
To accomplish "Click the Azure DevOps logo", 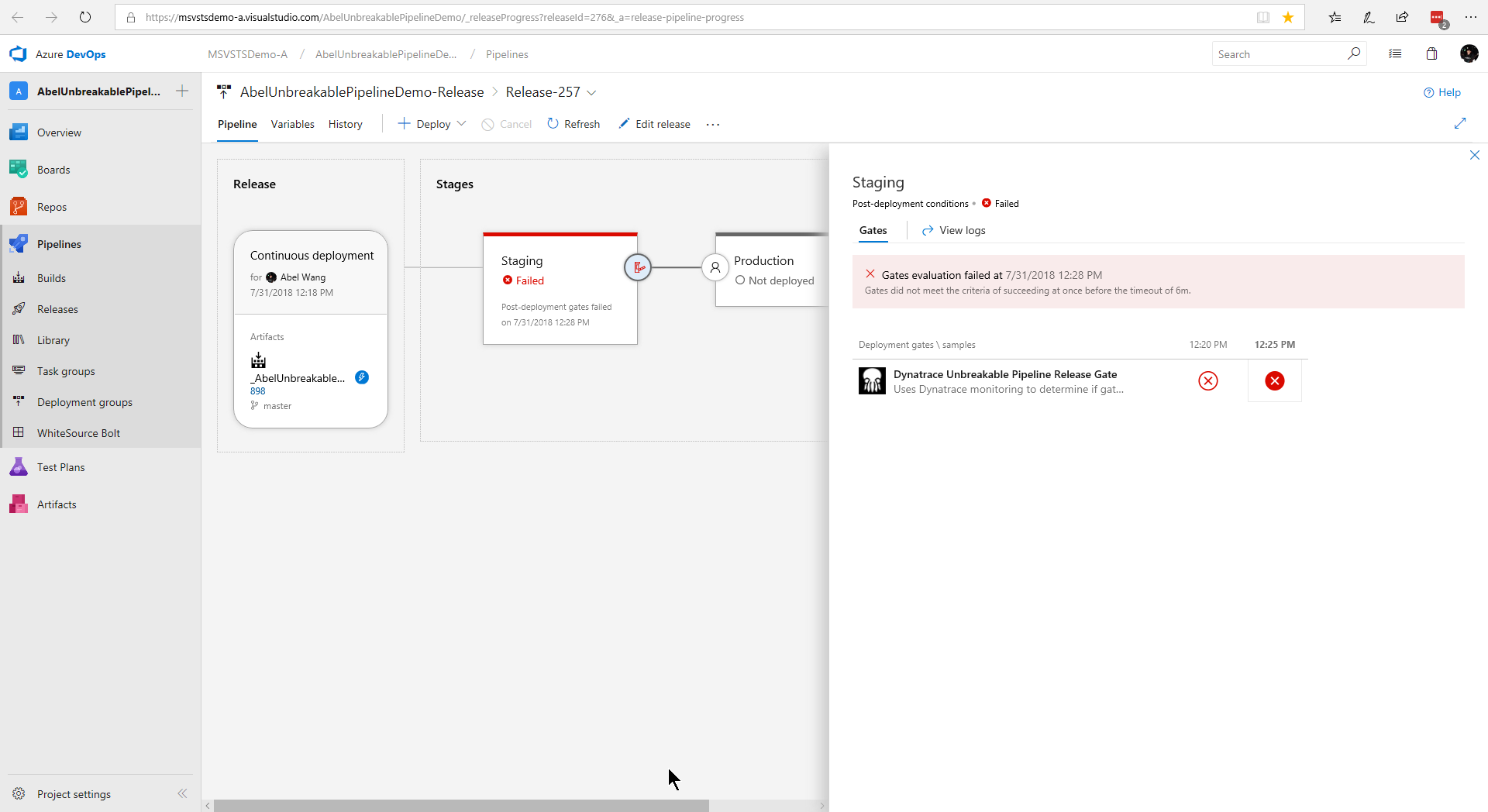I will click(18, 54).
